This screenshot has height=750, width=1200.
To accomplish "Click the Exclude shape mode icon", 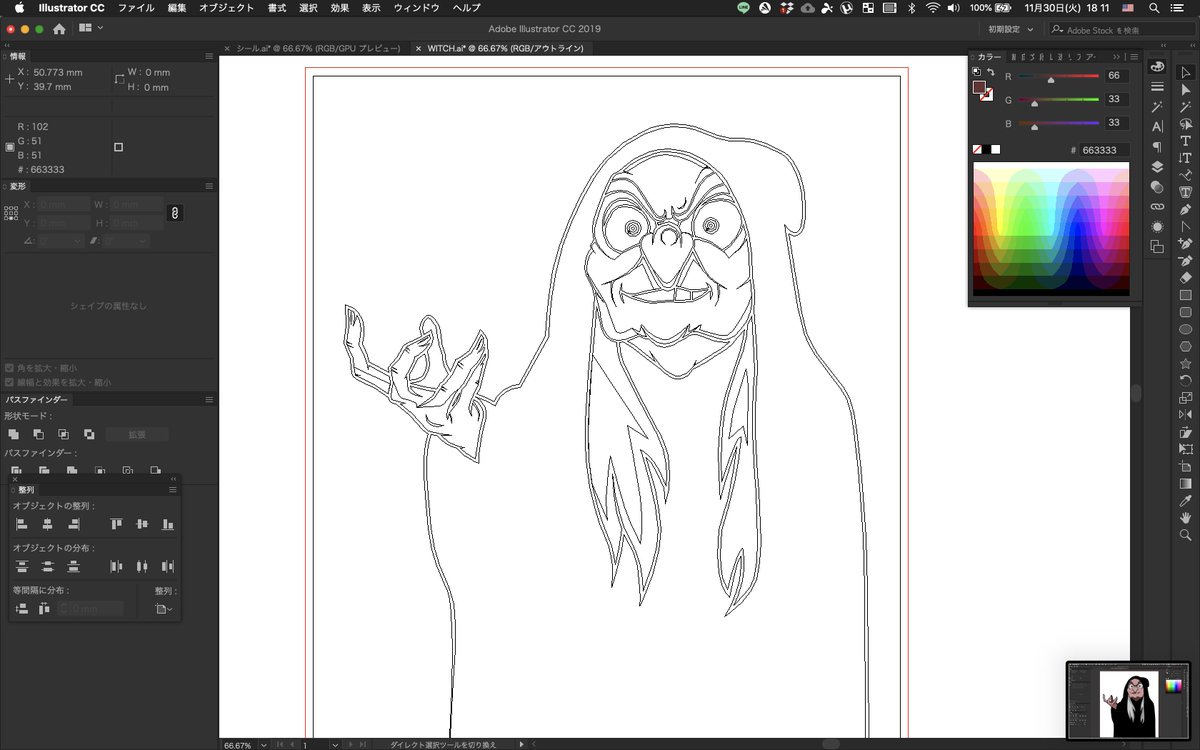I will [89, 434].
